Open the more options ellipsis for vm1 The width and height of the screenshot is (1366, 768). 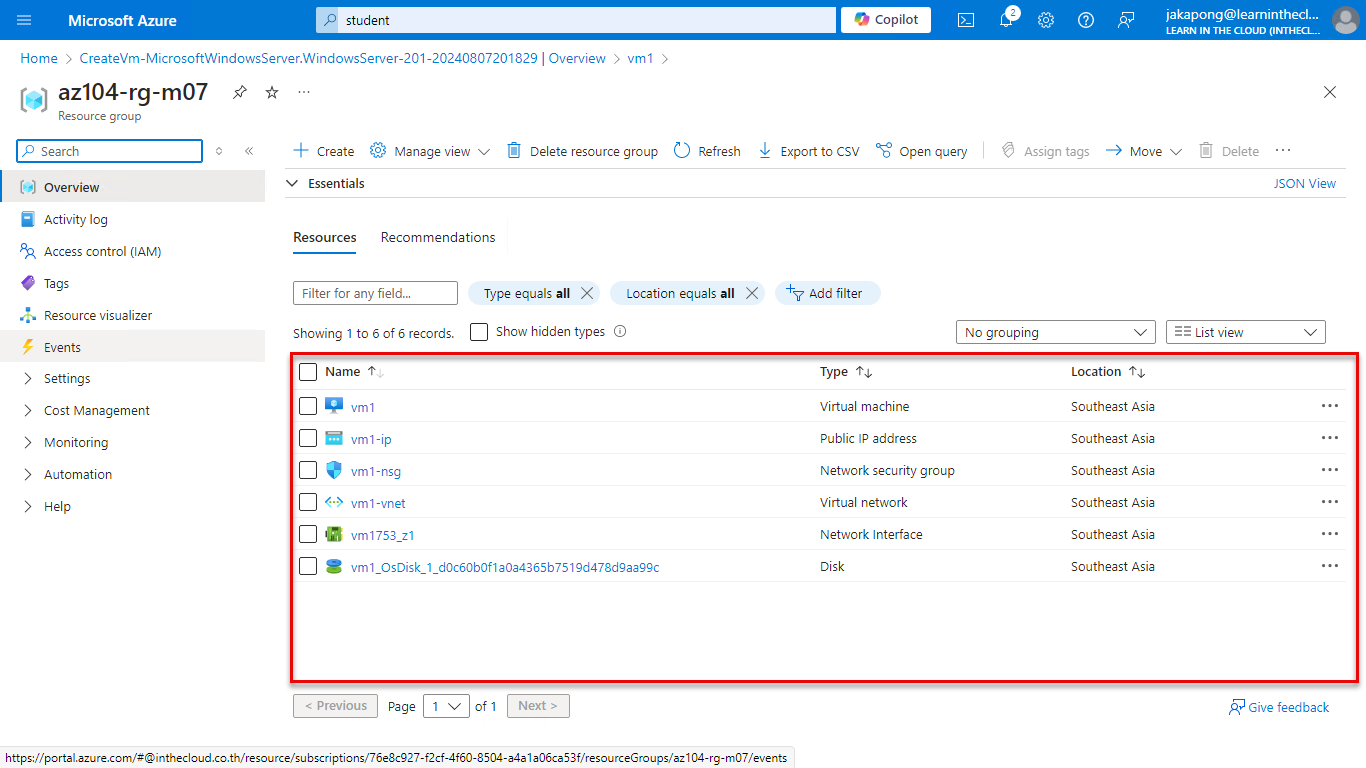(x=1329, y=406)
